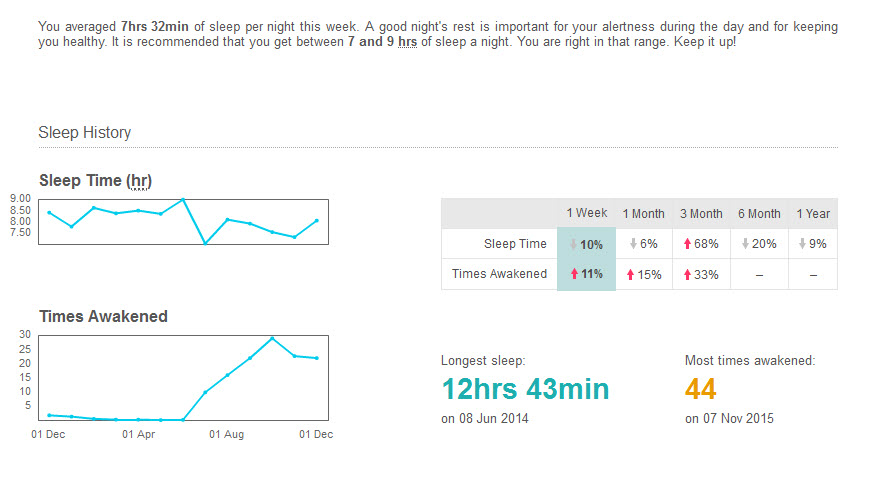Switch to the 1 Month column

click(644, 214)
